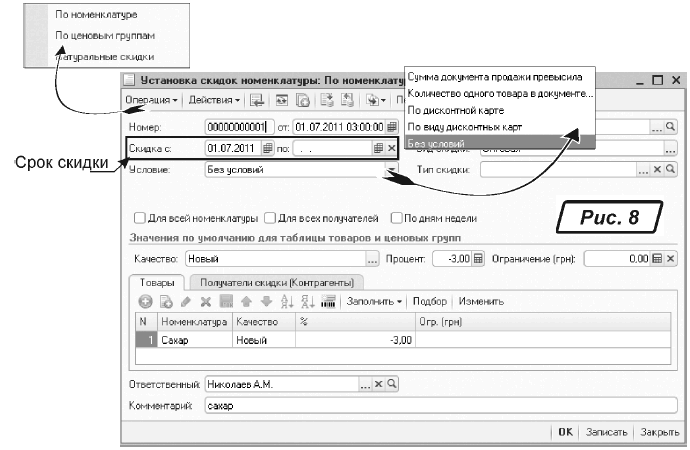Sort ascending in the goods table toolbar
The image size is (690, 450).
[x=286, y=301]
